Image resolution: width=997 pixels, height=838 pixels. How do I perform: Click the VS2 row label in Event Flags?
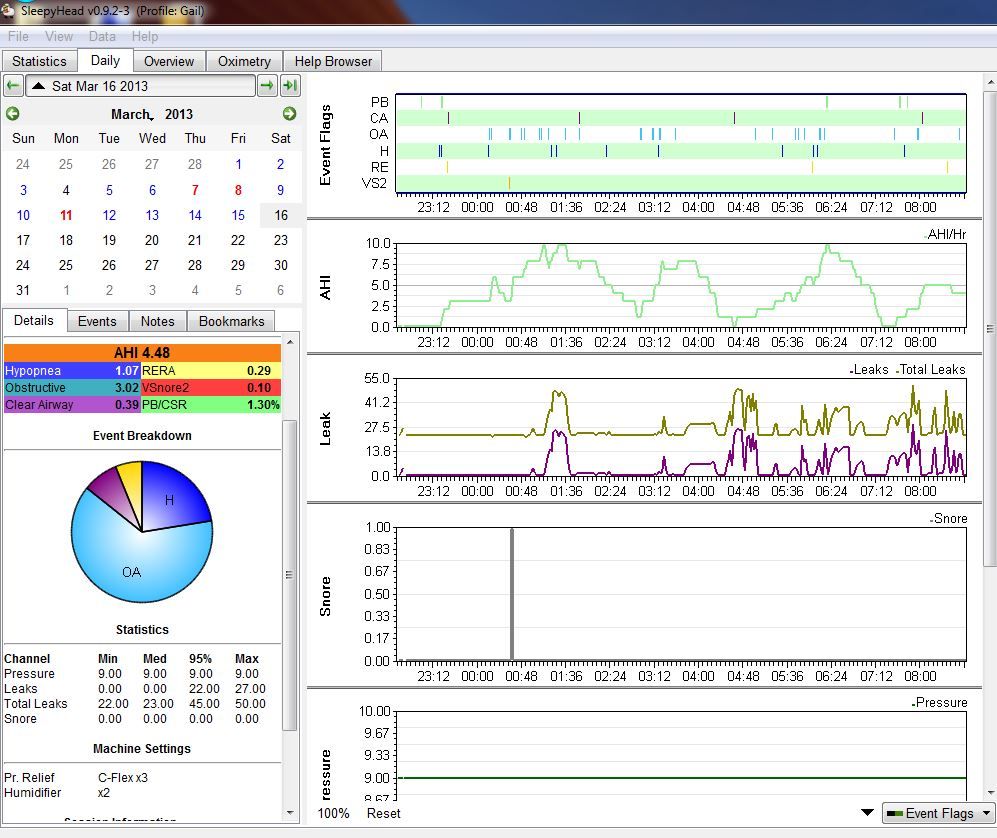point(374,183)
